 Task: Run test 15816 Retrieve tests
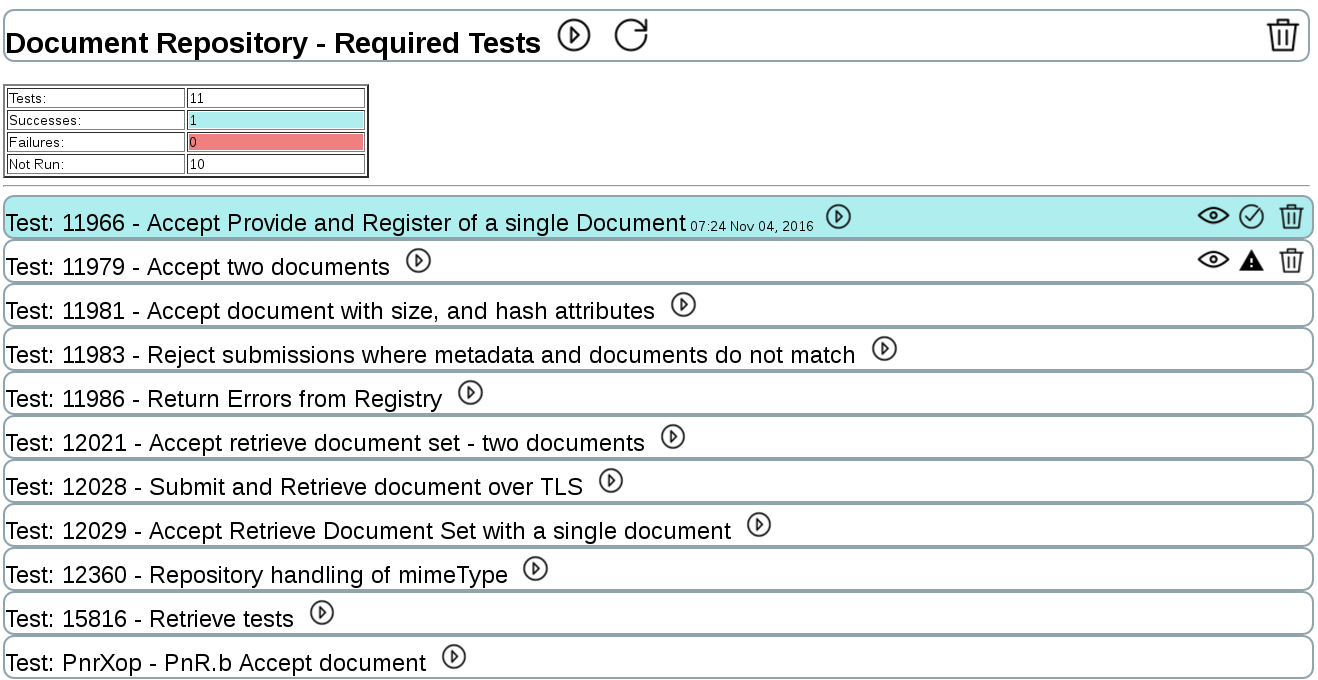tap(321, 613)
